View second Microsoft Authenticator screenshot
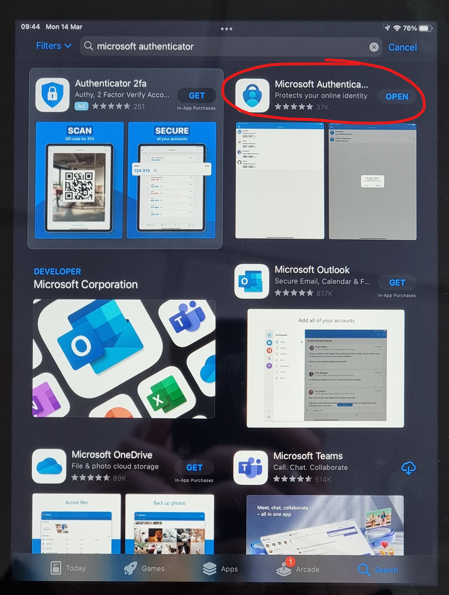The image size is (449, 595). (372, 181)
